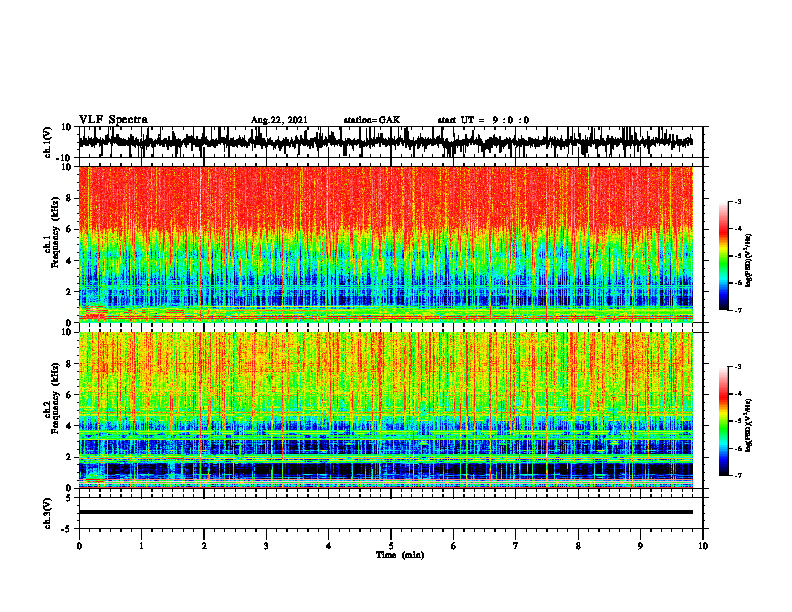
Task: Click the "8" tick on ch.1 frequency axis
Action: click(x=69, y=198)
